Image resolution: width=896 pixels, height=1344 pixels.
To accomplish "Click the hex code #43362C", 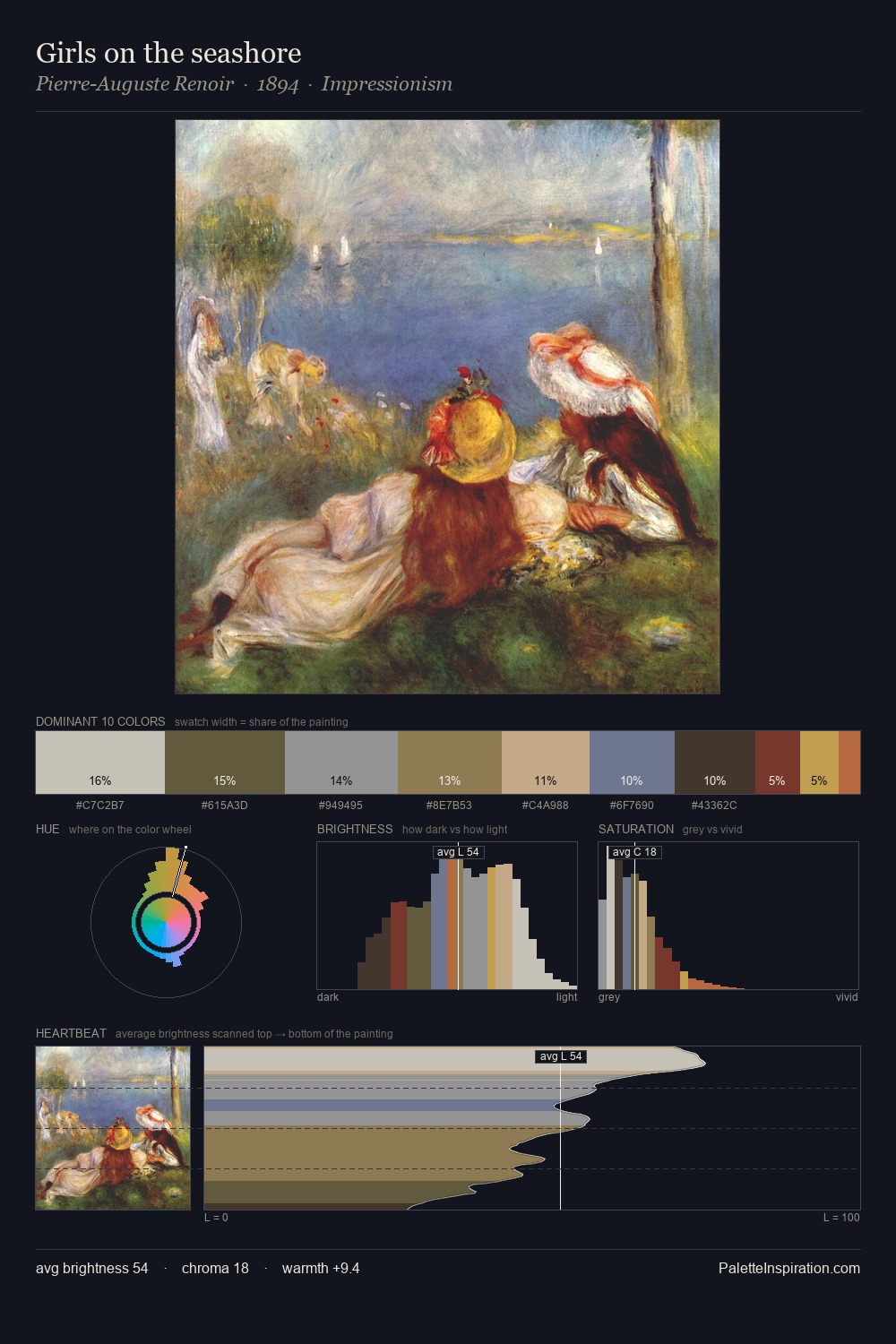I will point(714,806).
